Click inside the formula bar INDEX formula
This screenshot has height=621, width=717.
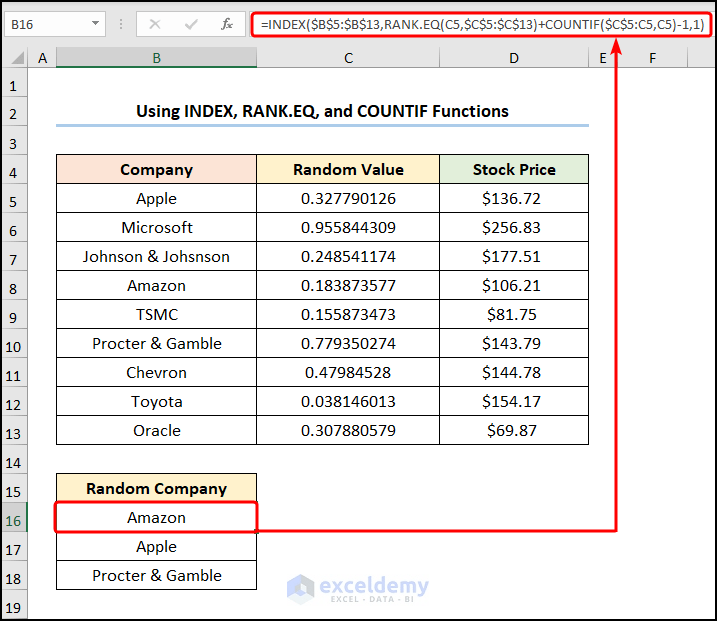point(482,24)
